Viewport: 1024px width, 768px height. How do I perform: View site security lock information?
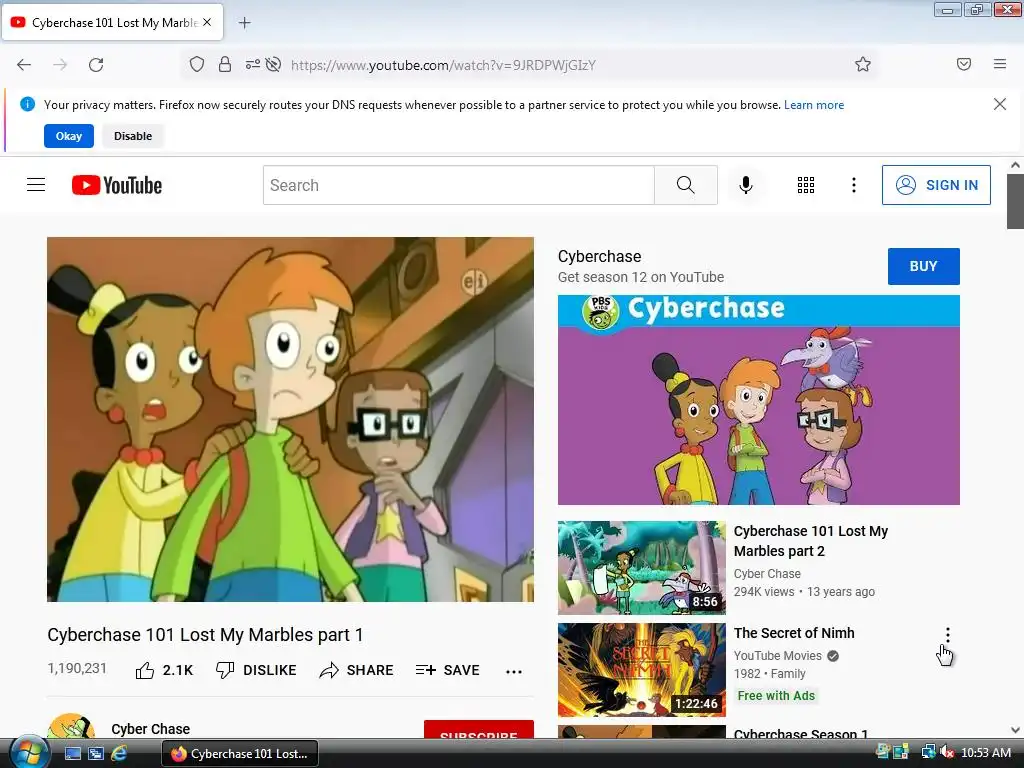click(225, 64)
